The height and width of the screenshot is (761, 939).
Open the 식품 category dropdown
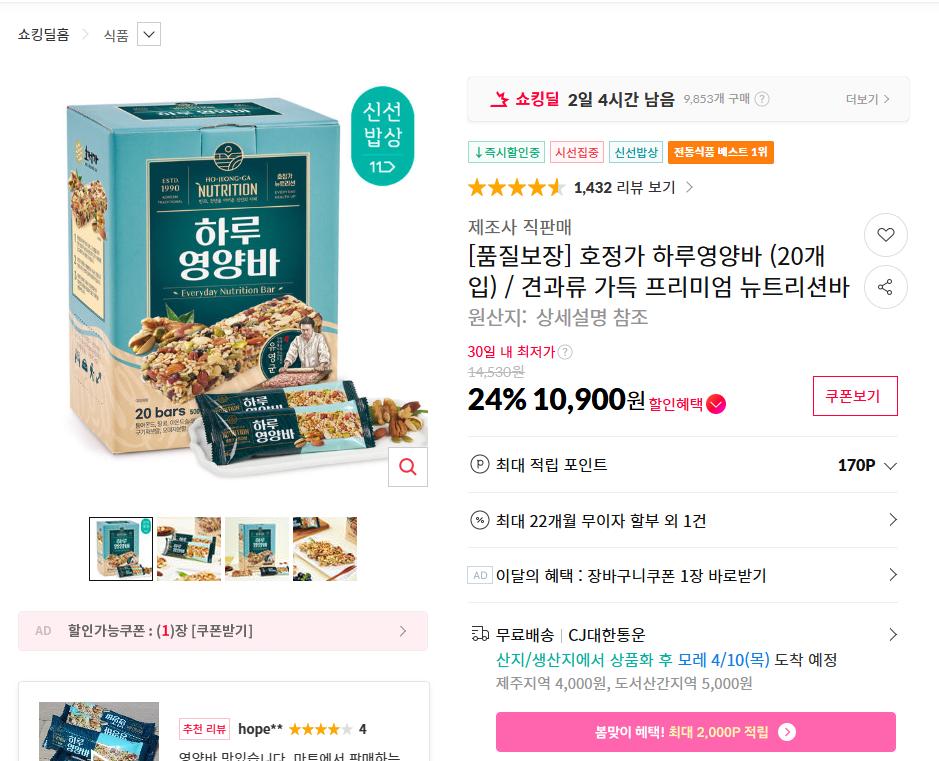pos(149,34)
